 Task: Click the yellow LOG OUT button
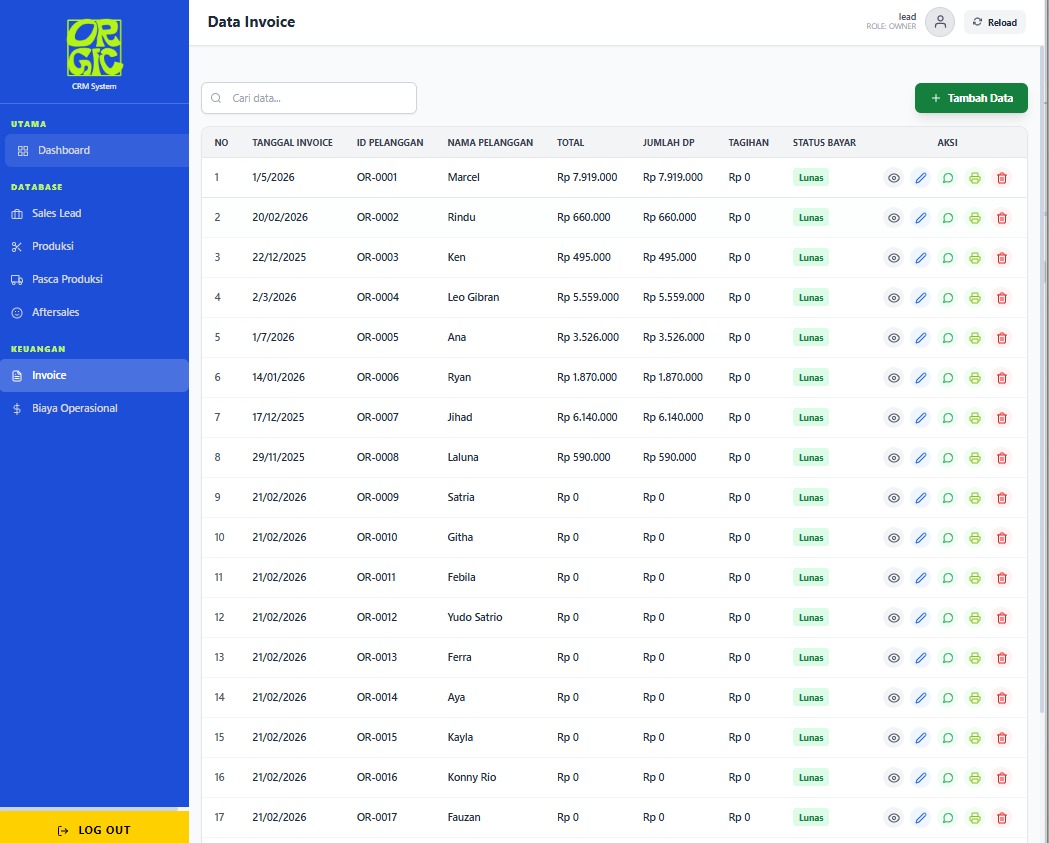(x=94, y=829)
